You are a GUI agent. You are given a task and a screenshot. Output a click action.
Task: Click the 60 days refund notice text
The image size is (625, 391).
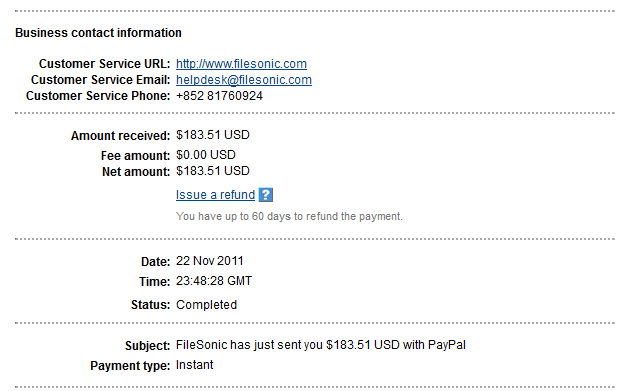[289, 216]
